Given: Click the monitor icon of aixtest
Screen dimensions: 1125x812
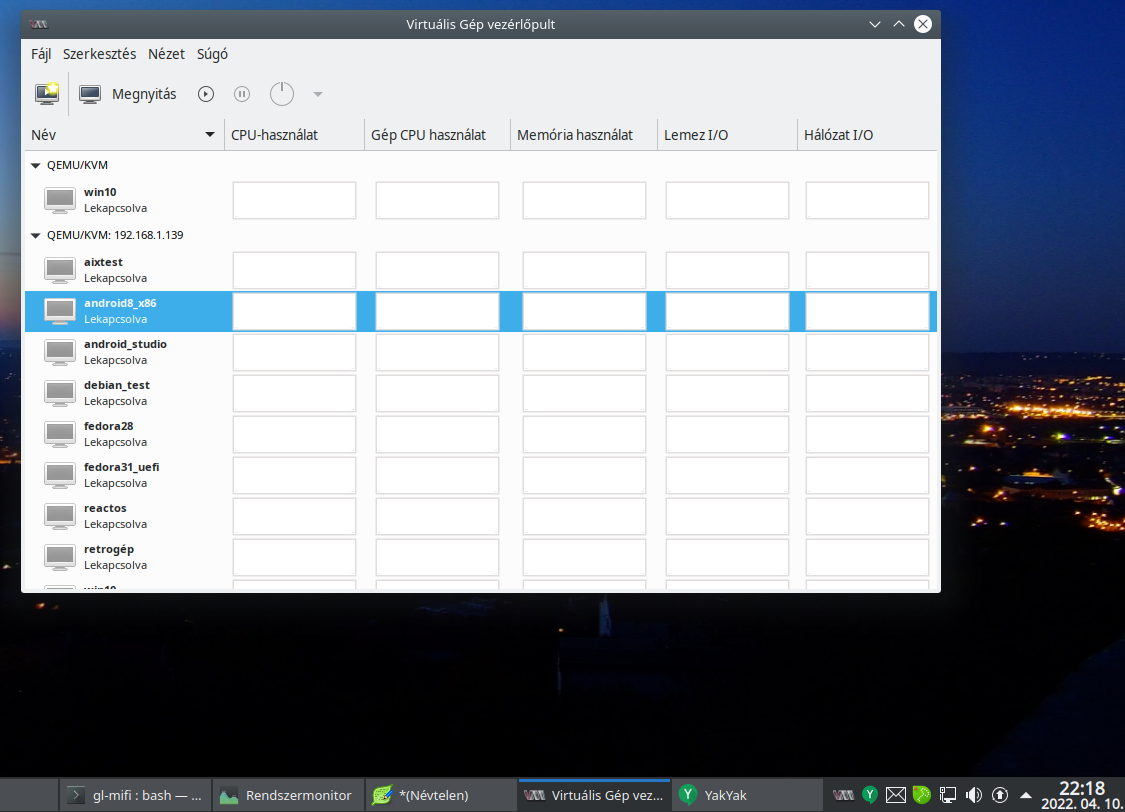Looking at the screenshot, I should pos(60,270).
